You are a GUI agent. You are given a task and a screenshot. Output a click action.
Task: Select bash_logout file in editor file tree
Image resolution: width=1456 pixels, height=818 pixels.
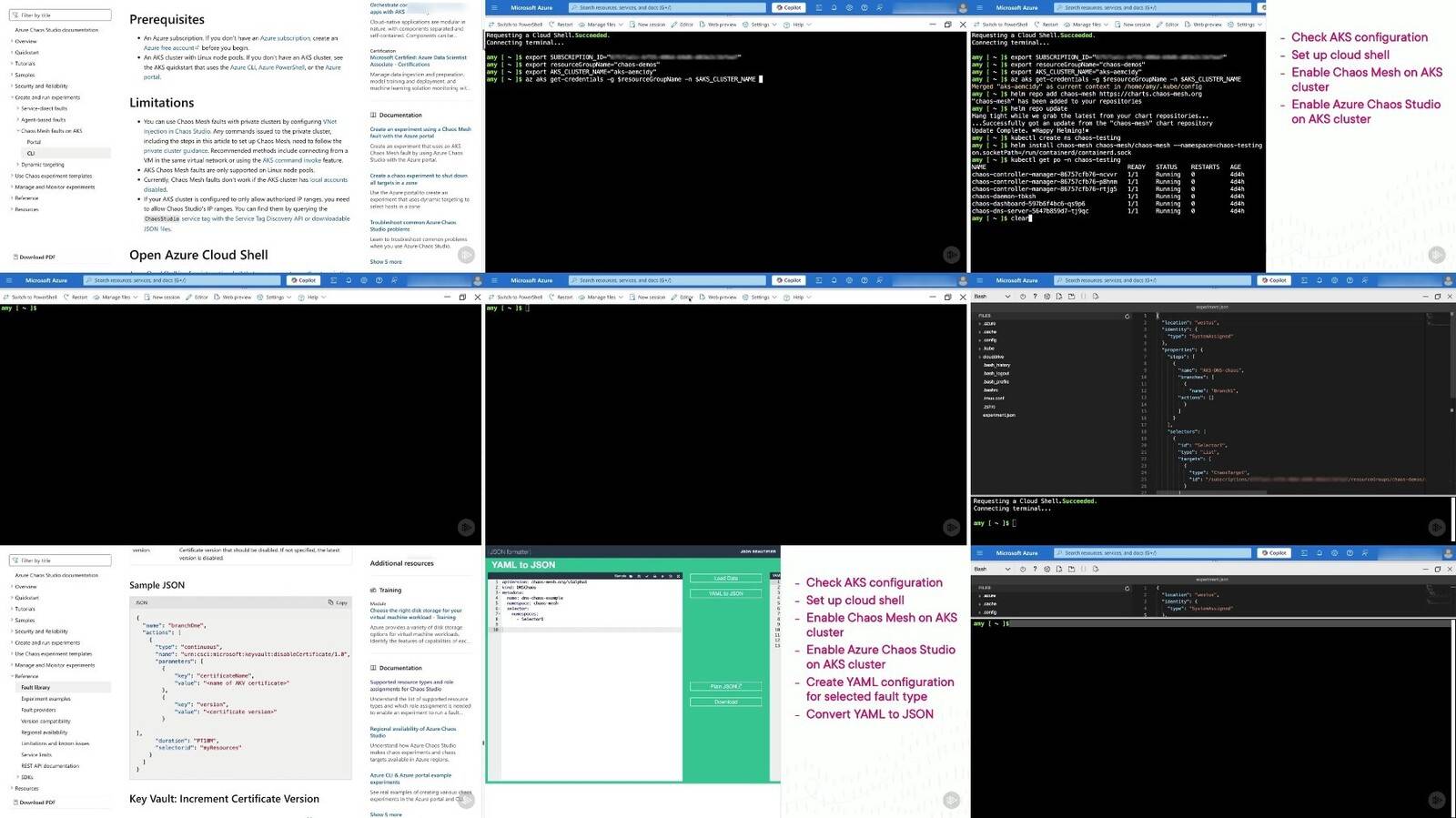996,373
